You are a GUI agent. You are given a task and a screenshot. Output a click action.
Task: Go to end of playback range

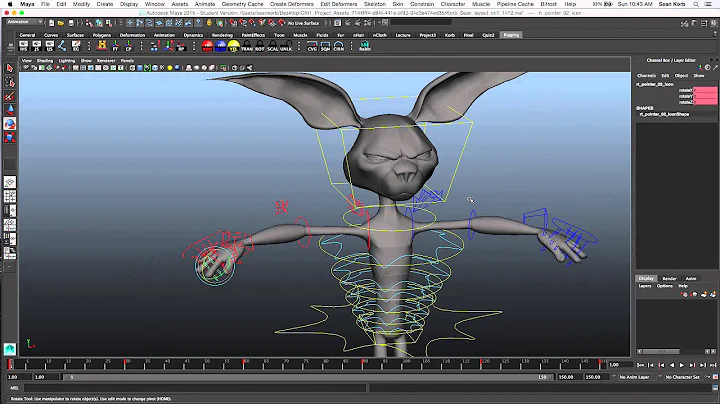[713, 365]
